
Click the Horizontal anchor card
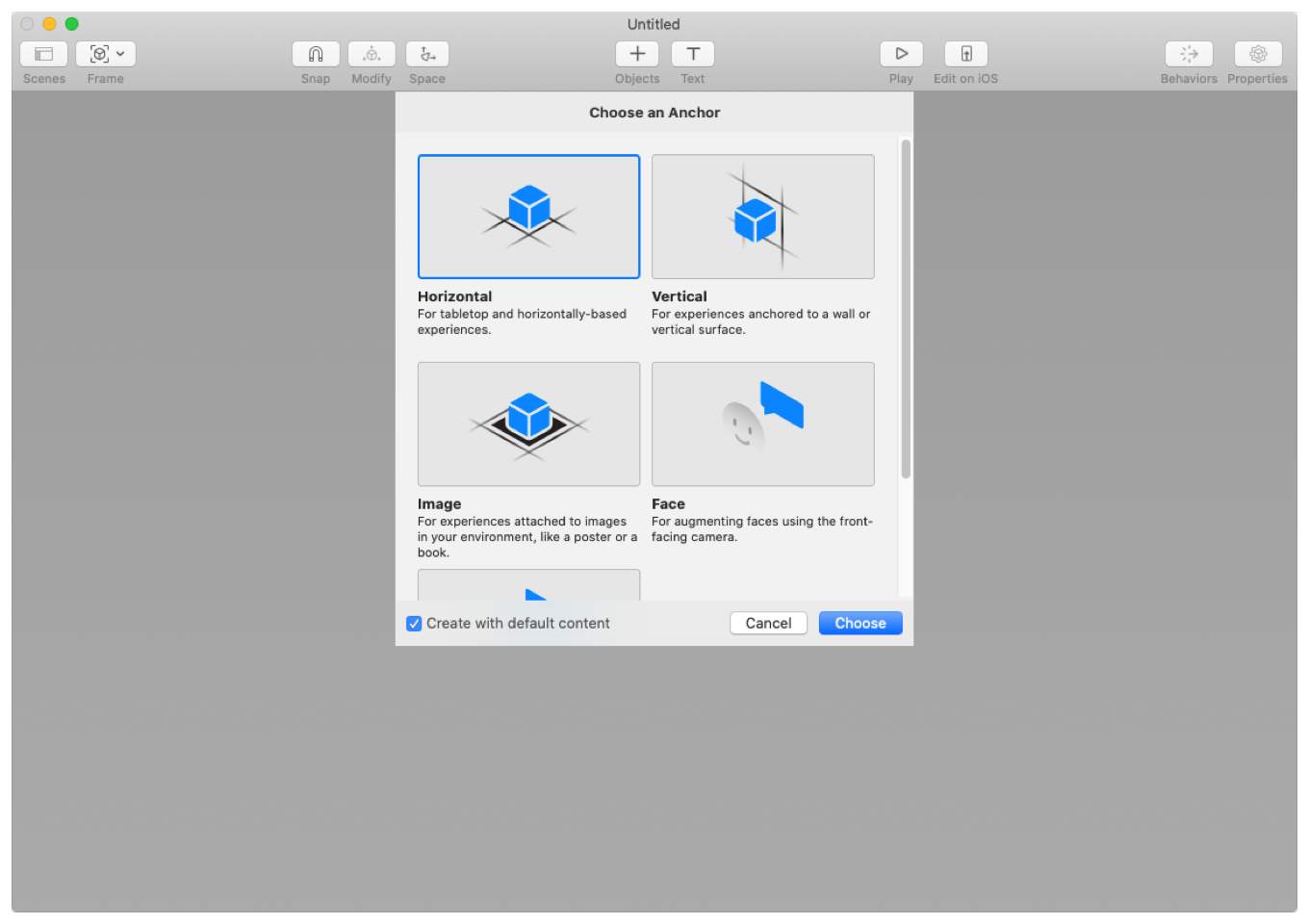click(x=527, y=216)
